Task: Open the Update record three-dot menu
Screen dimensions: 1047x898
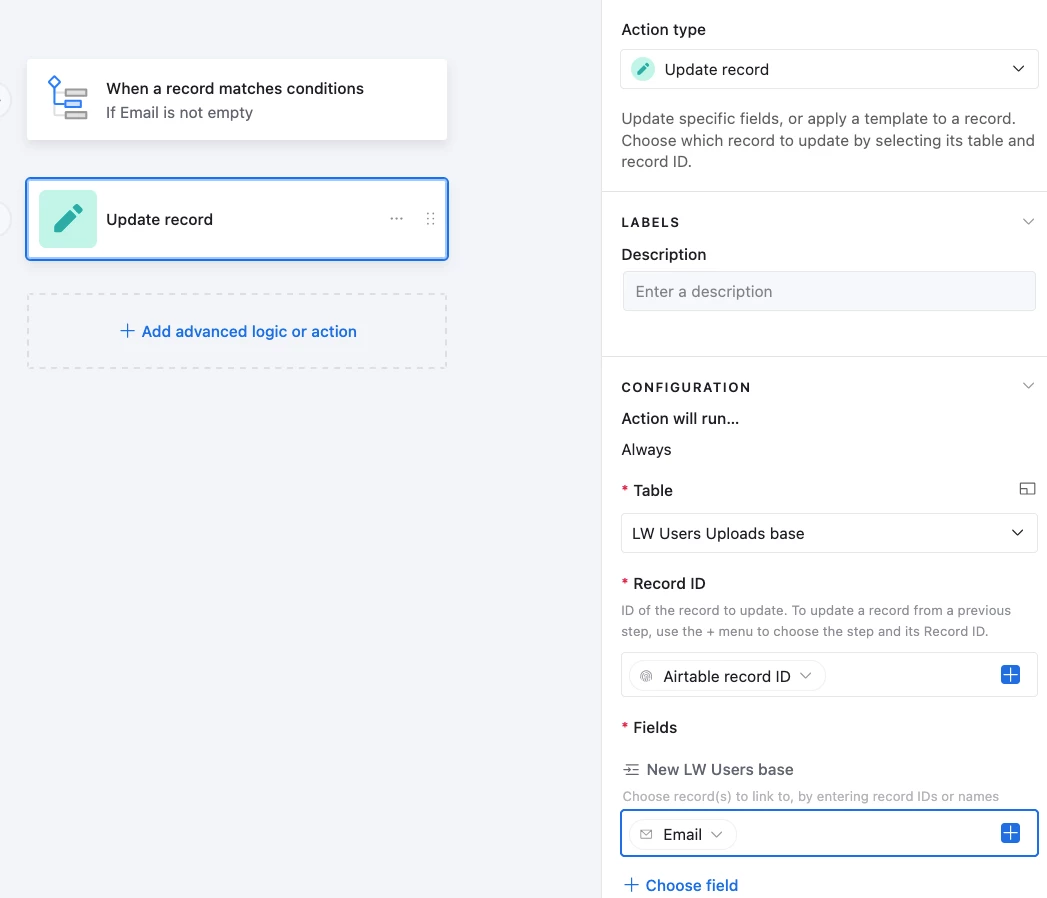Action: [x=397, y=219]
